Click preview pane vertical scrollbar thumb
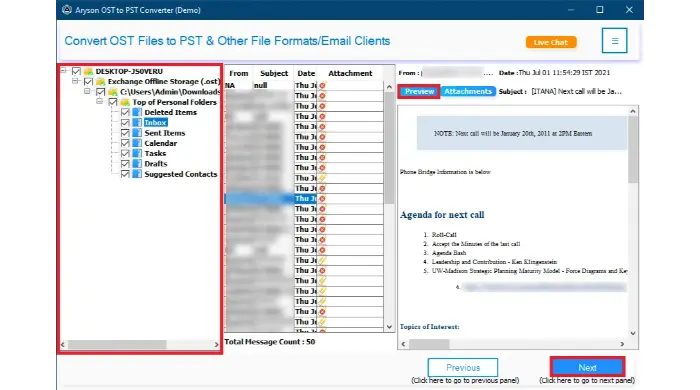 point(633,149)
